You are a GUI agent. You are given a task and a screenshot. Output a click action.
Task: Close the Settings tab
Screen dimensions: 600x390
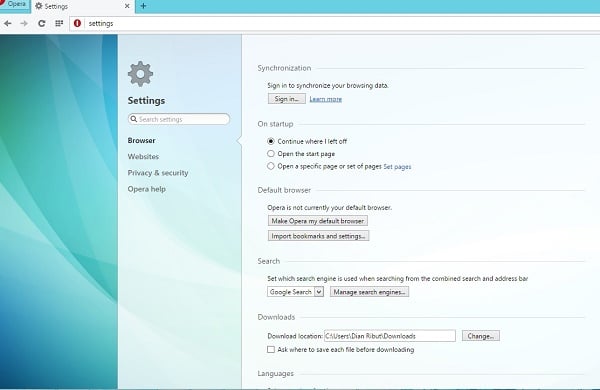click(x=127, y=6)
